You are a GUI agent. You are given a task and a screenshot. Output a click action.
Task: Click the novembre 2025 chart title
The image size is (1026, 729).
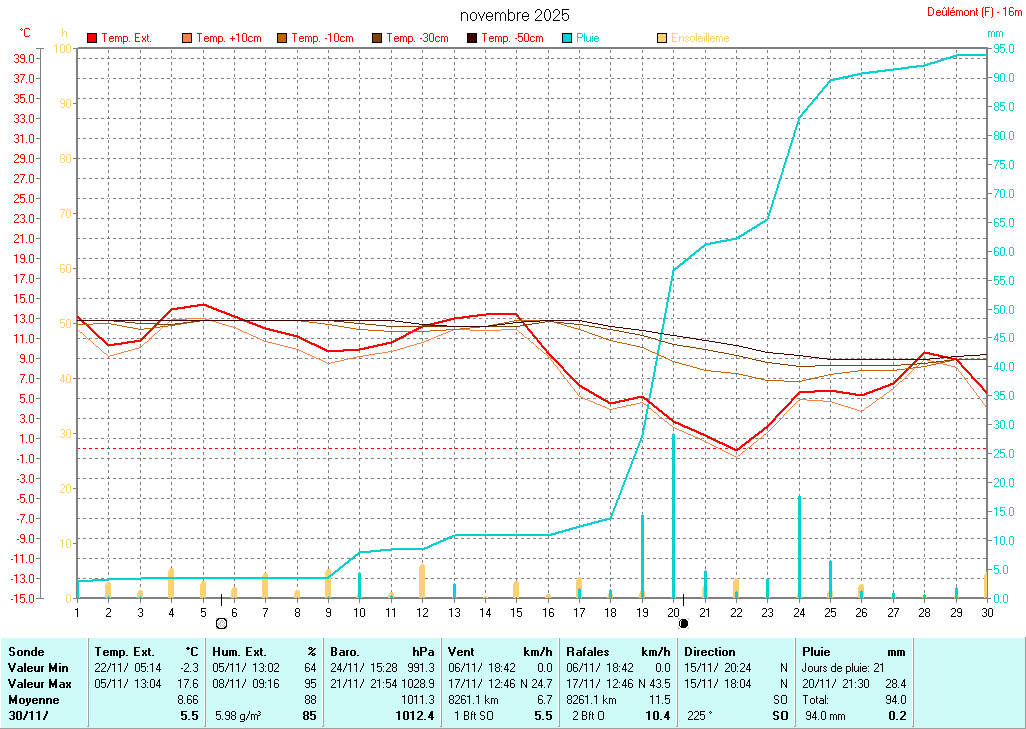(515, 15)
